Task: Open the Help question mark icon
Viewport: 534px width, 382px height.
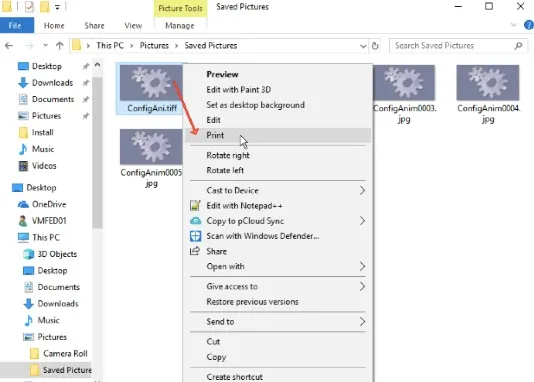Action: (x=529, y=25)
